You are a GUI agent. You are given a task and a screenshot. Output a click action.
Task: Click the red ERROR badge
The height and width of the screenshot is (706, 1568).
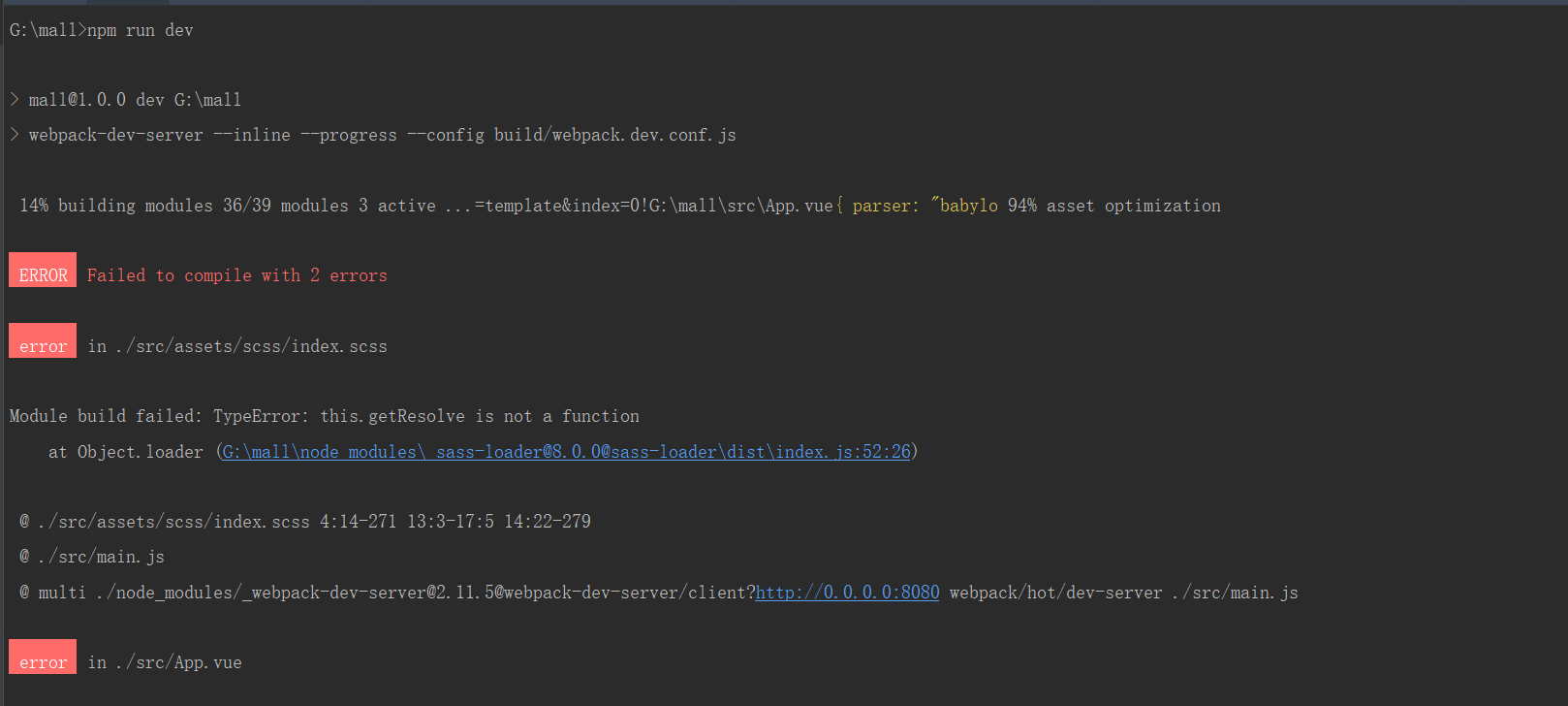click(x=43, y=271)
